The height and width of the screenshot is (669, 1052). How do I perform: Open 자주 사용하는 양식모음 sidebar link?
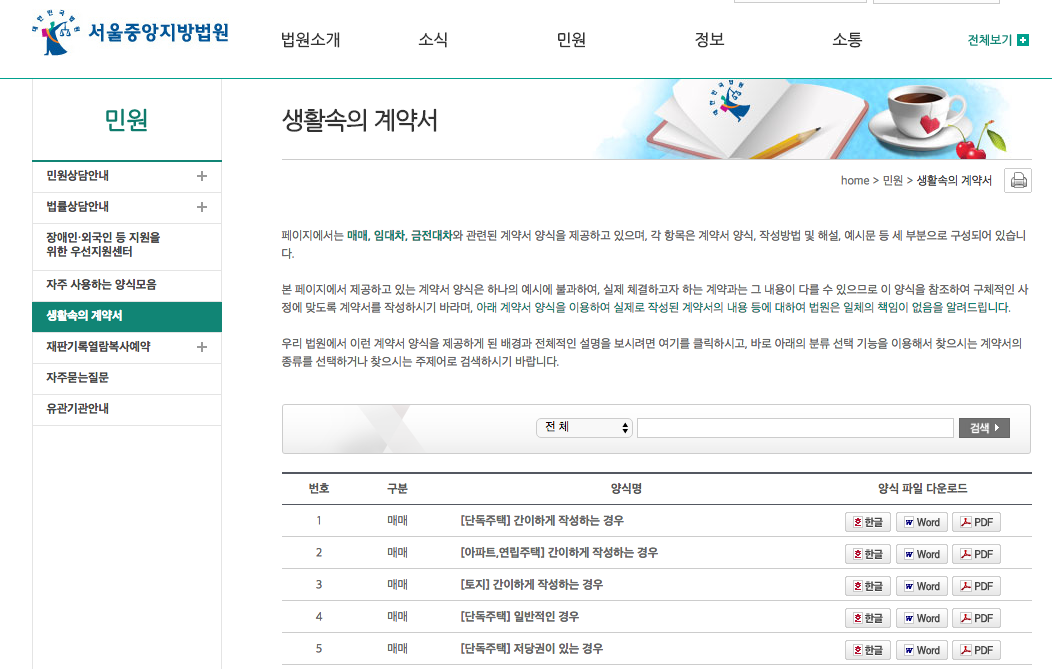101,285
